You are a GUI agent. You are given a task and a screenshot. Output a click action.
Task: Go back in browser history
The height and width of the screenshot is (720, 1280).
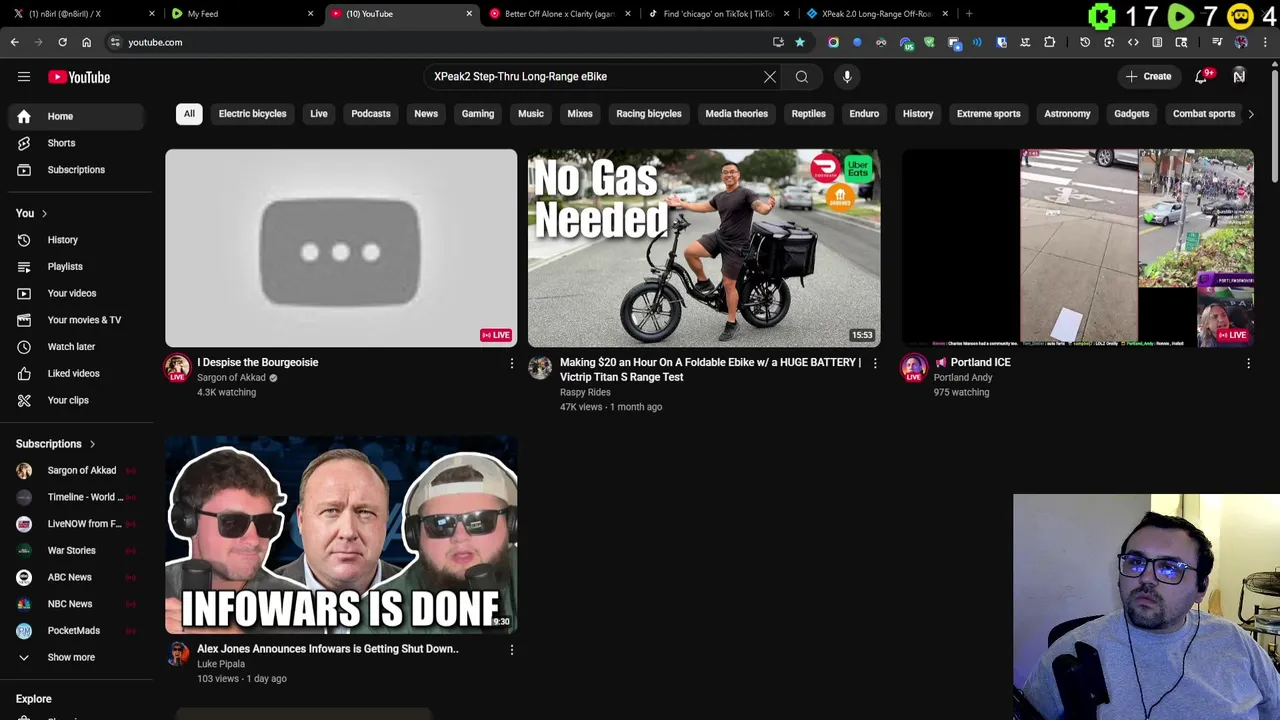pyautogui.click(x=14, y=42)
